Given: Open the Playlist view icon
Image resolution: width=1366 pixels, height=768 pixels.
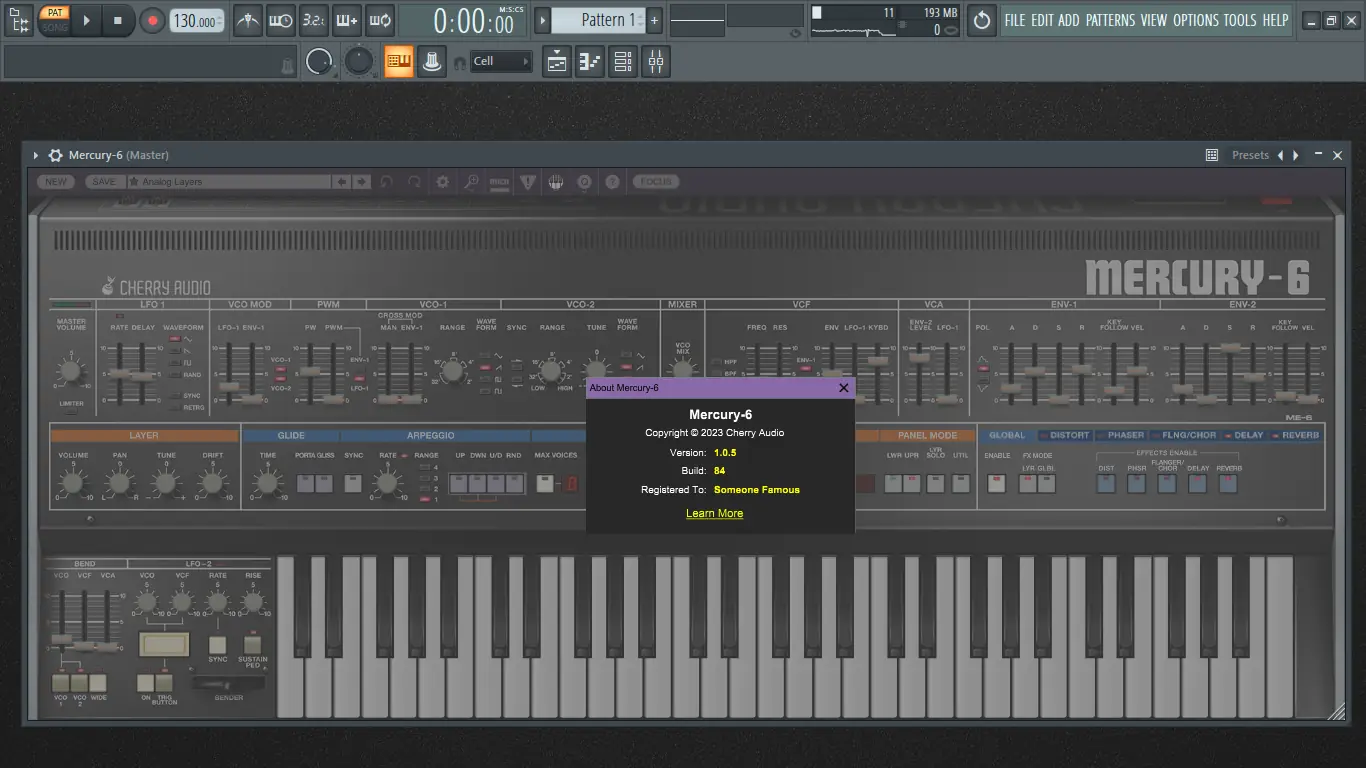Looking at the screenshot, I should [x=557, y=62].
